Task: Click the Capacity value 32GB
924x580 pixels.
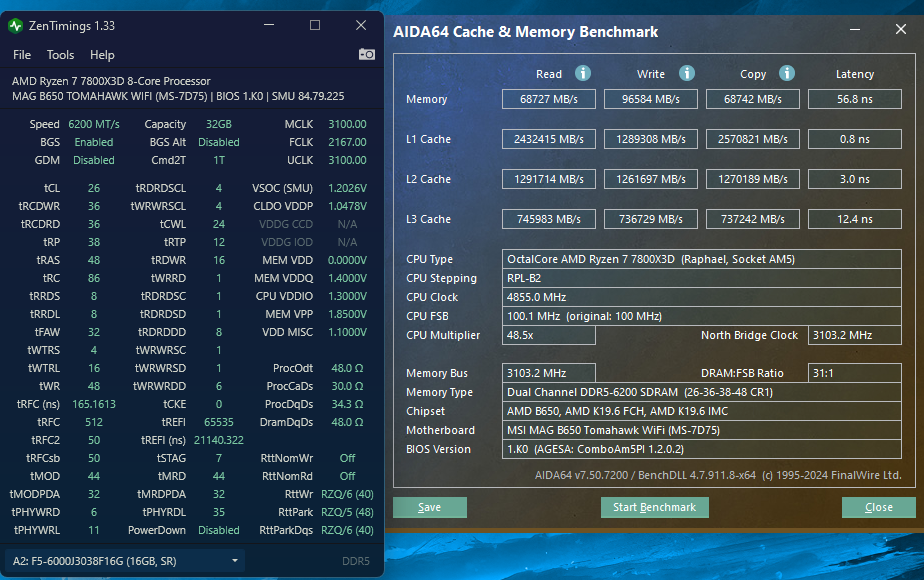Action: coord(219,124)
